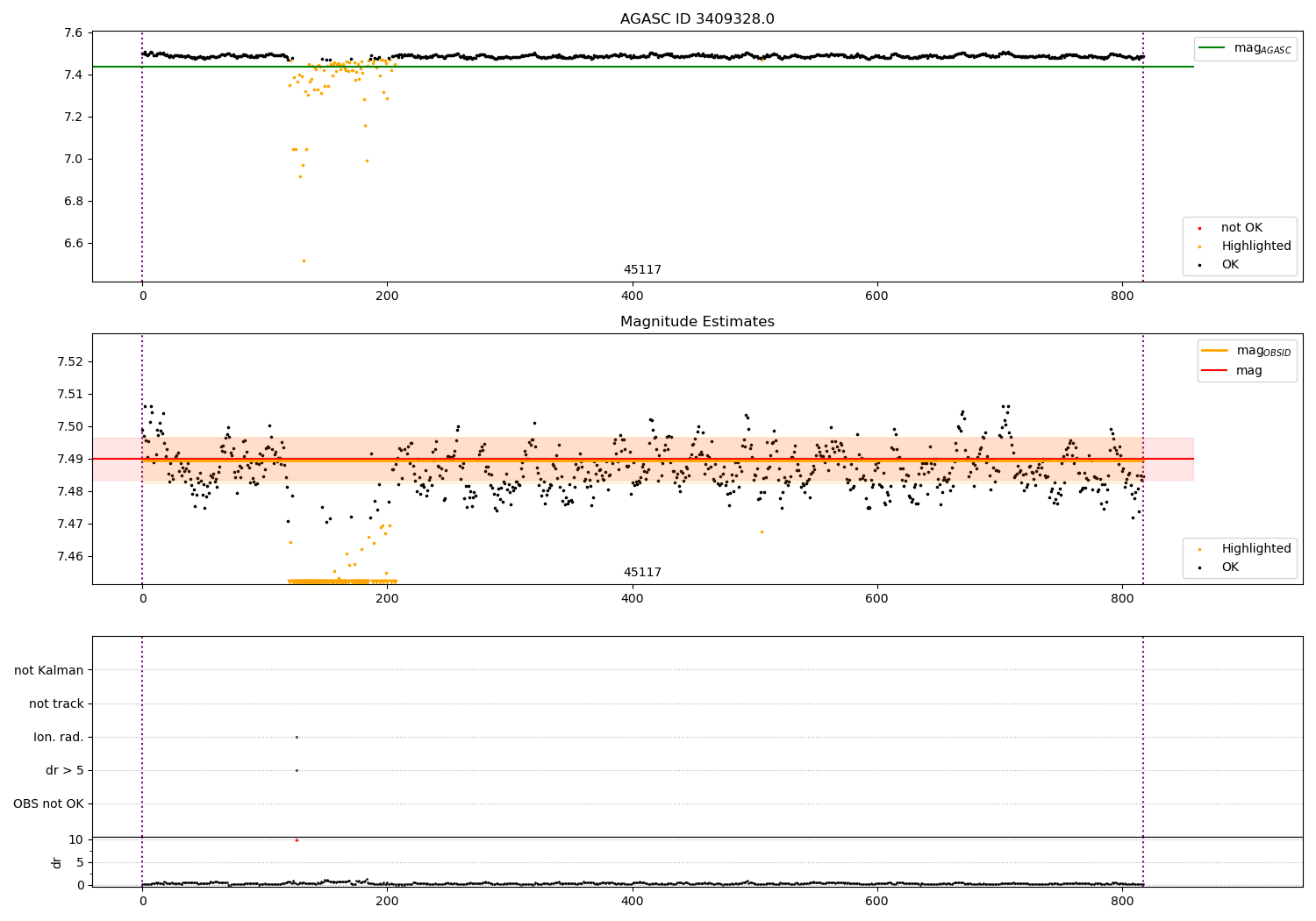Select the orange mag OBSID legend entry
Viewport: 1316px width, 921px height.
(1247, 351)
